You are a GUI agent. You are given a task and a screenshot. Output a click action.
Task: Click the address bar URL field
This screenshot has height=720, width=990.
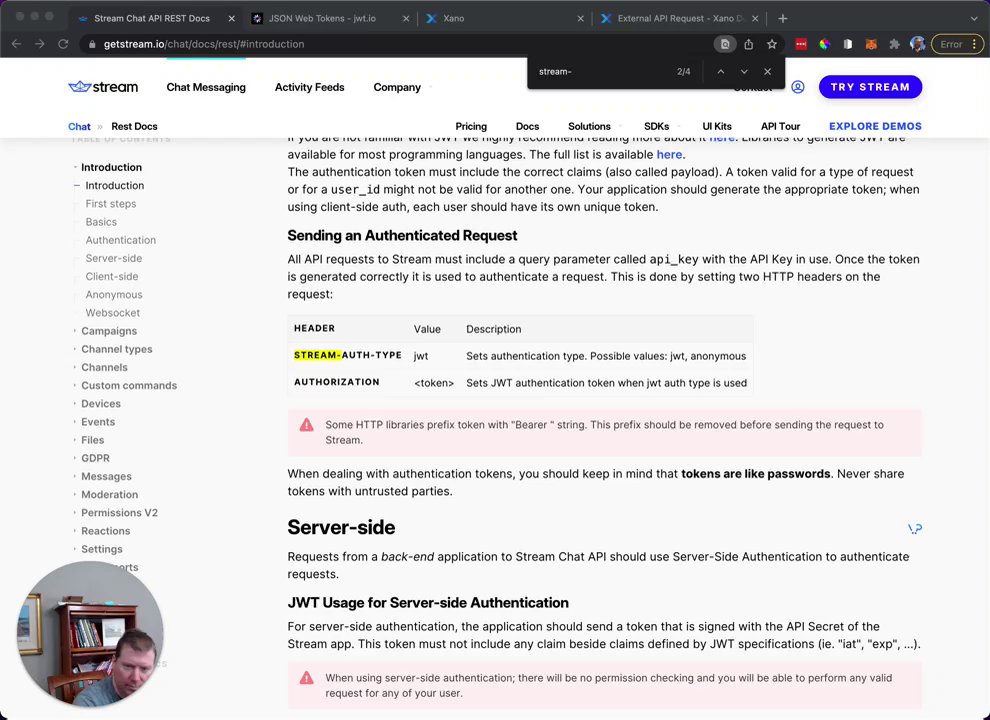[398, 44]
